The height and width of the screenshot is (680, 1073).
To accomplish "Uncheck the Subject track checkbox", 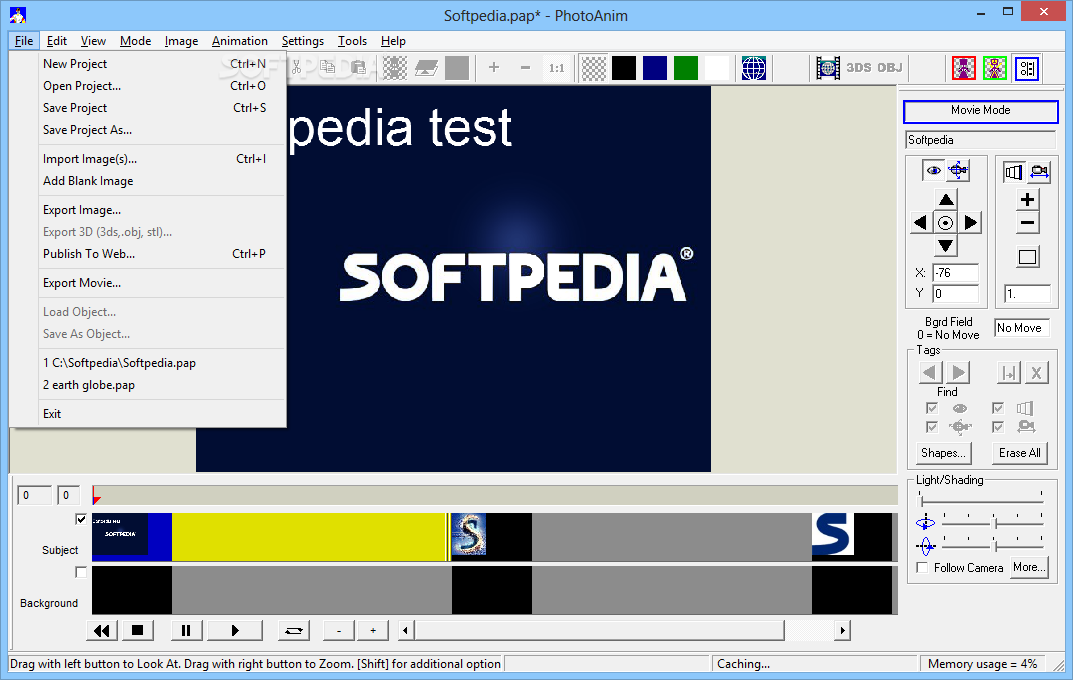I will (x=81, y=519).
